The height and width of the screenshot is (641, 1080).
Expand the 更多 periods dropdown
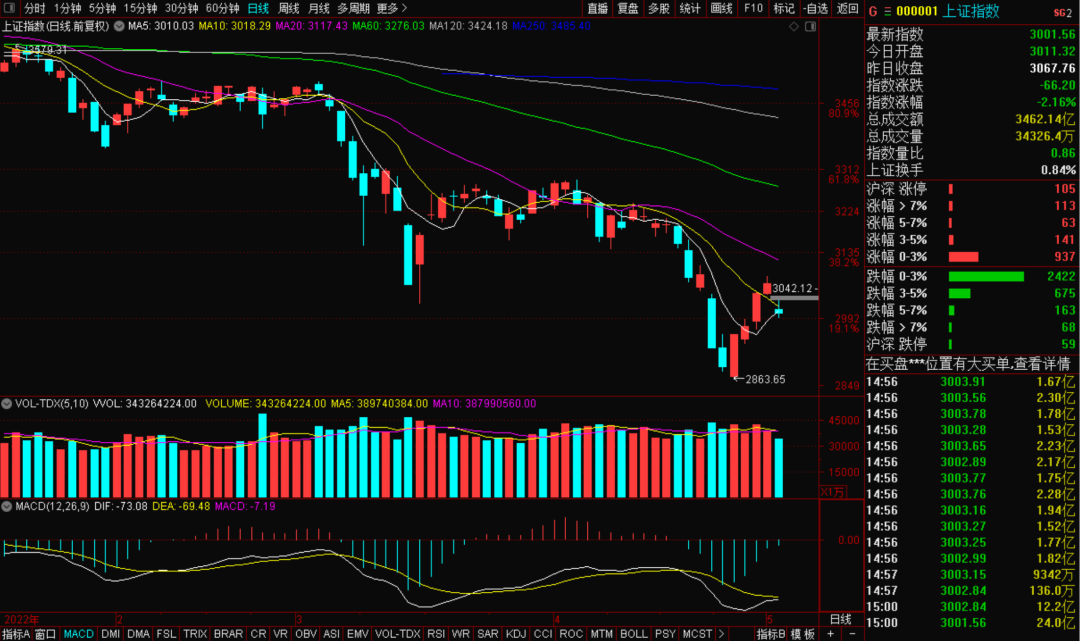[x=392, y=8]
